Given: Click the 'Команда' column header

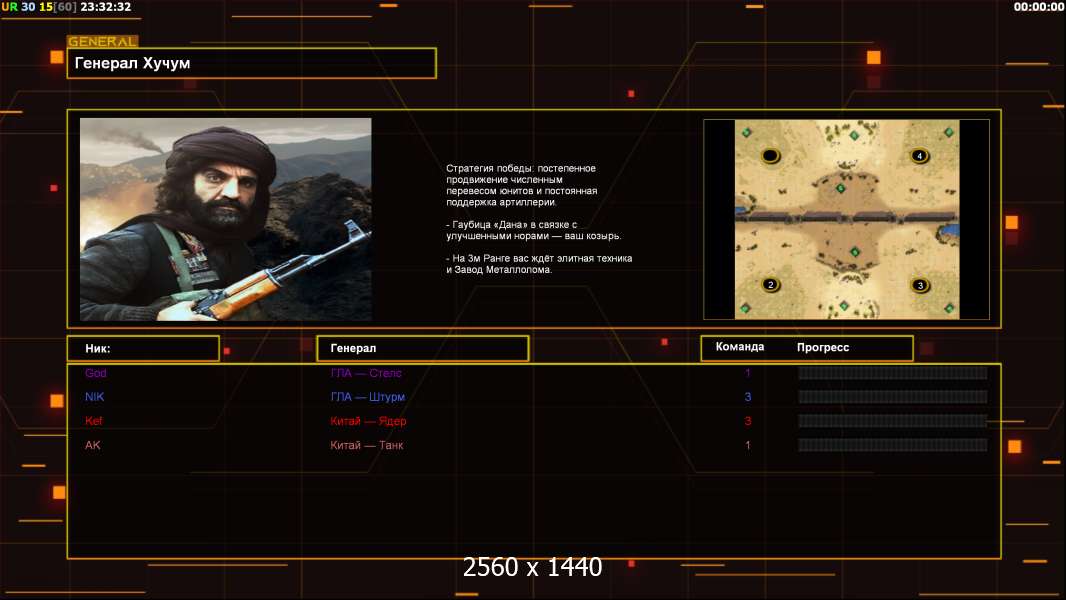Looking at the screenshot, I should [x=740, y=347].
